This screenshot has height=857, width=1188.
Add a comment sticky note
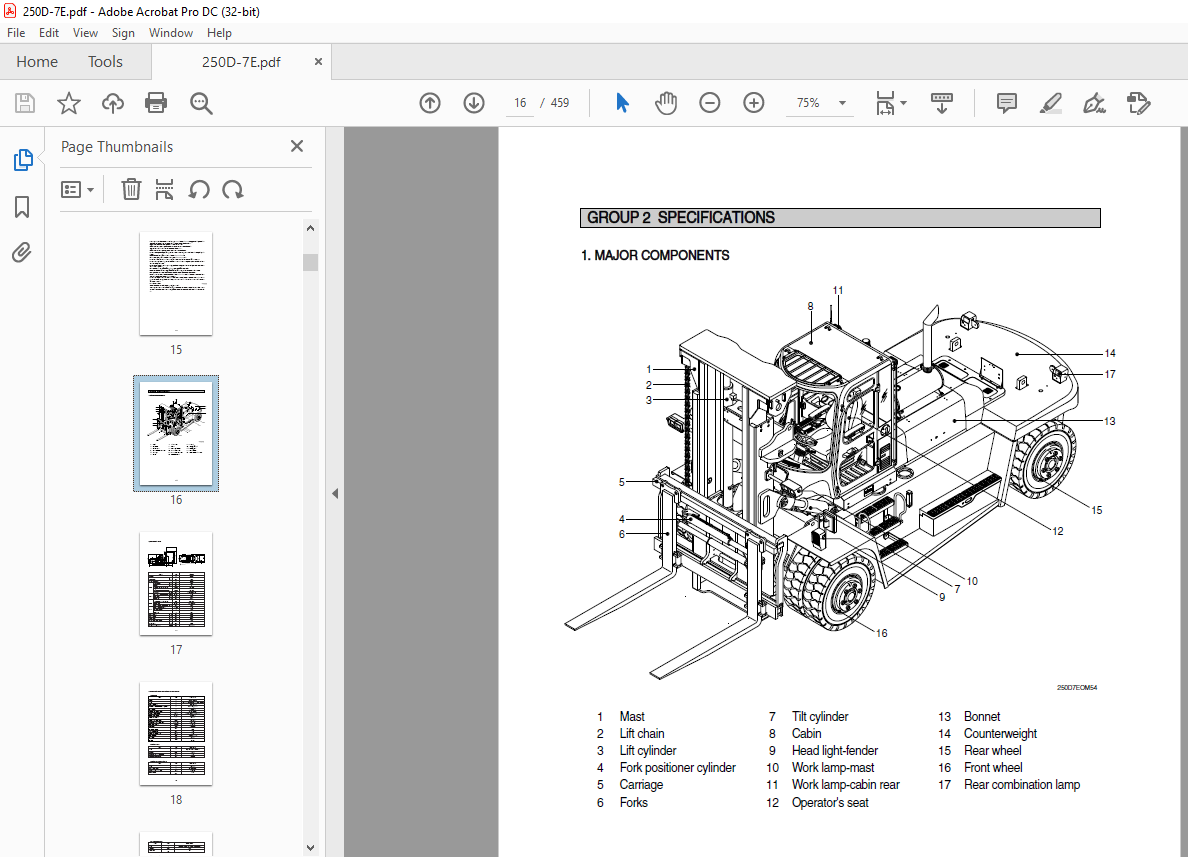pos(1006,103)
